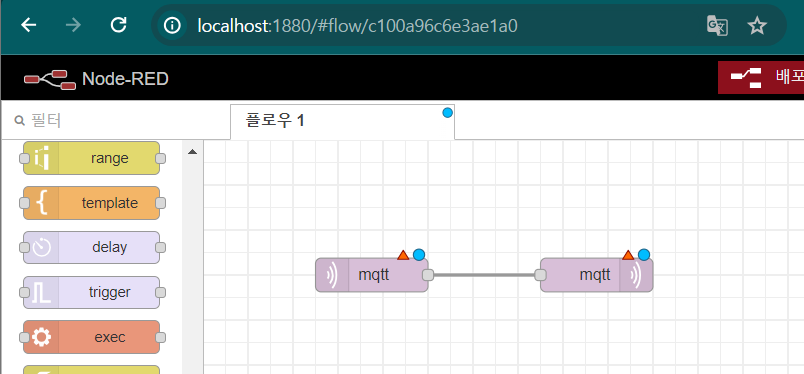This screenshot has height=374, width=804.
Task: Go back to the previous browser page
Action: click(x=28, y=25)
